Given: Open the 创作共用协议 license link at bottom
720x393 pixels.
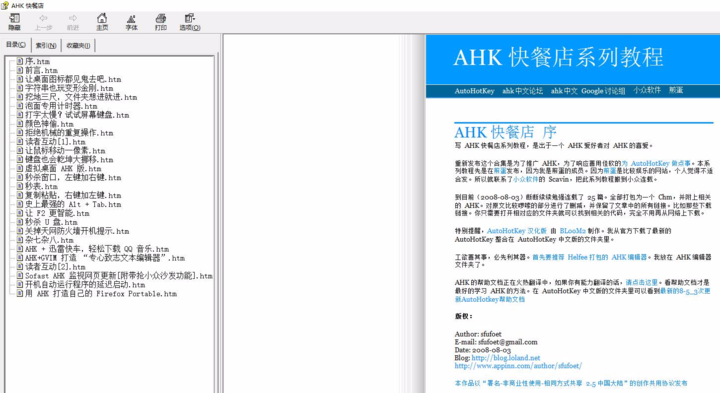Looking at the screenshot, I should point(571,383).
